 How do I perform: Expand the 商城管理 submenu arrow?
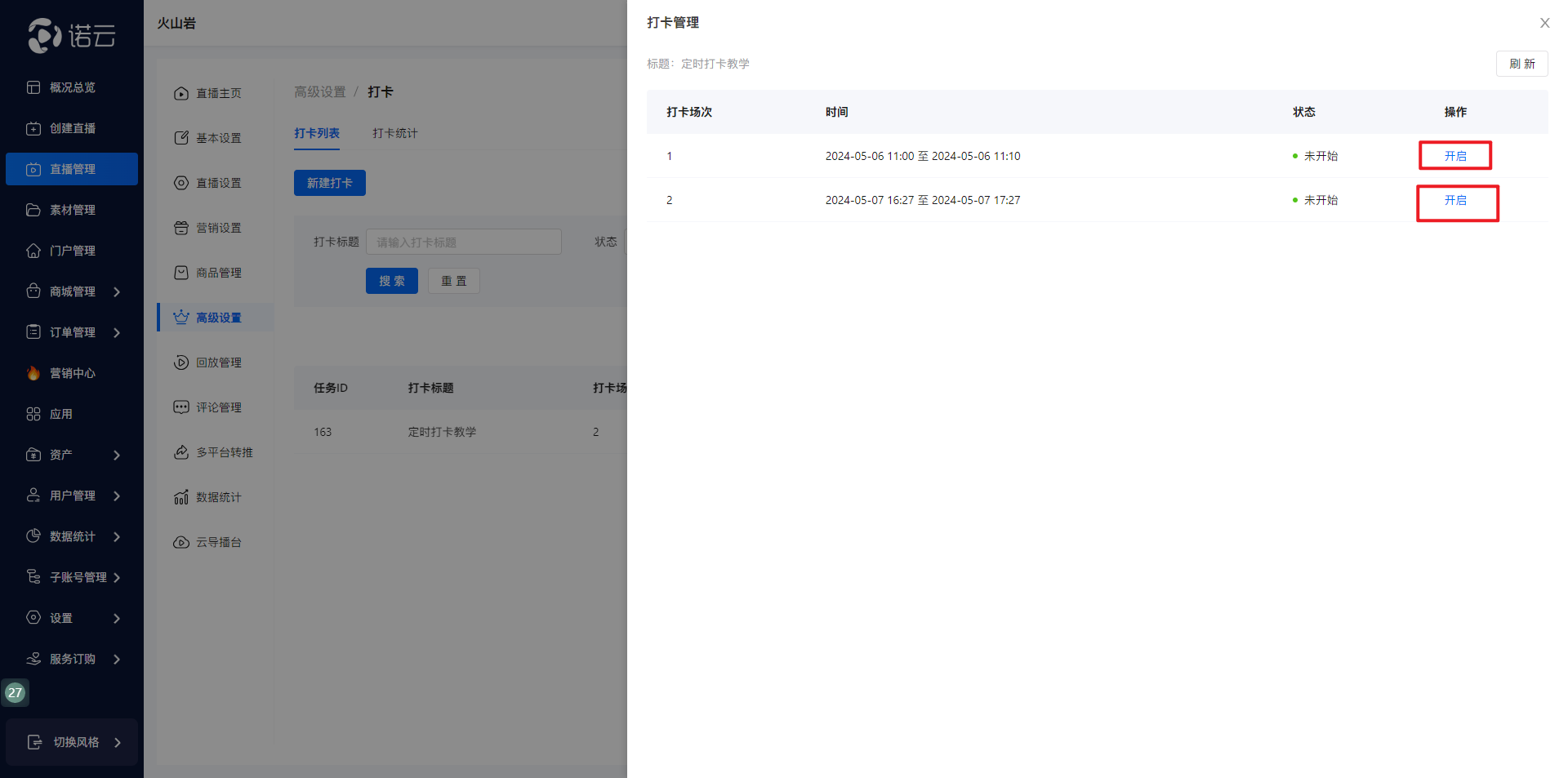coord(117,291)
